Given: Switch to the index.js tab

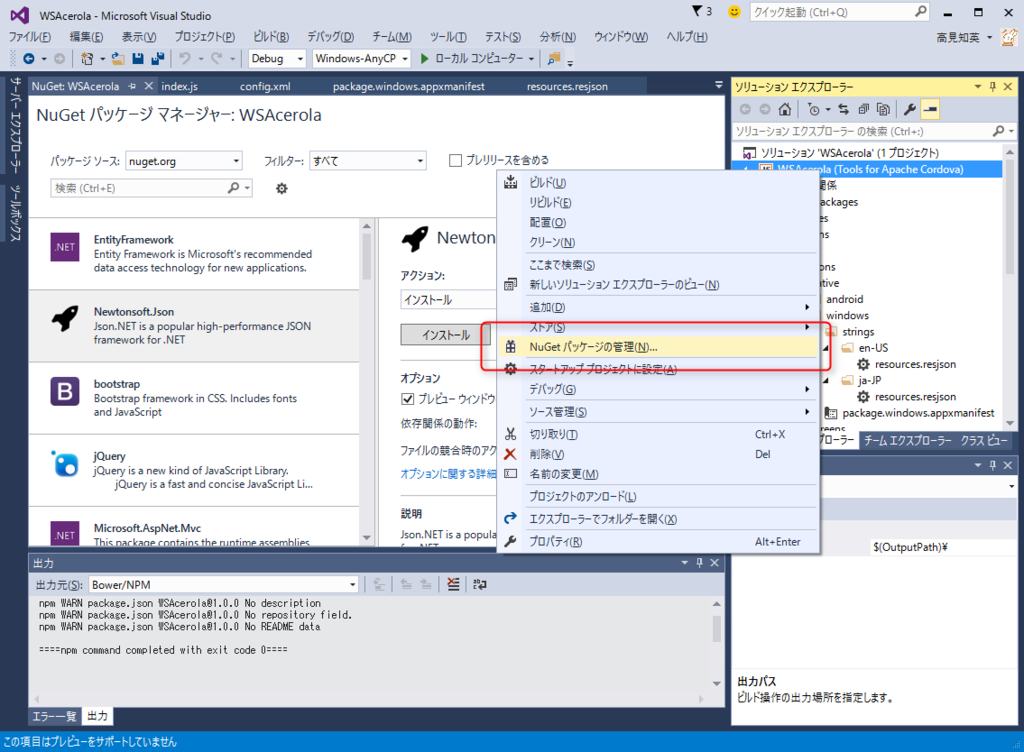Looking at the screenshot, I should [180, 86].
